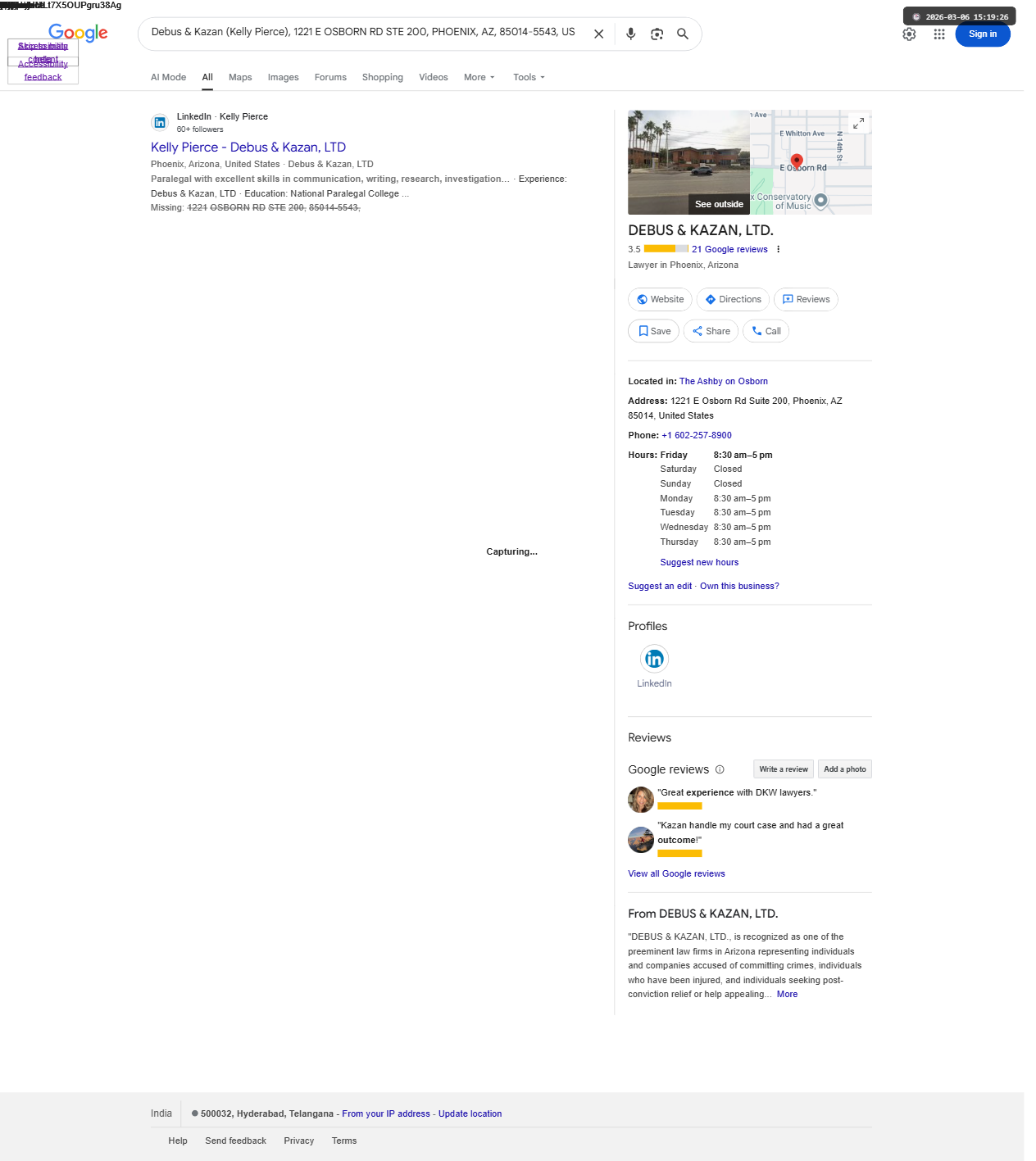1036x1161 pixels.
Task: Start voice search with the microphone icon
Action: pos(630,34)
